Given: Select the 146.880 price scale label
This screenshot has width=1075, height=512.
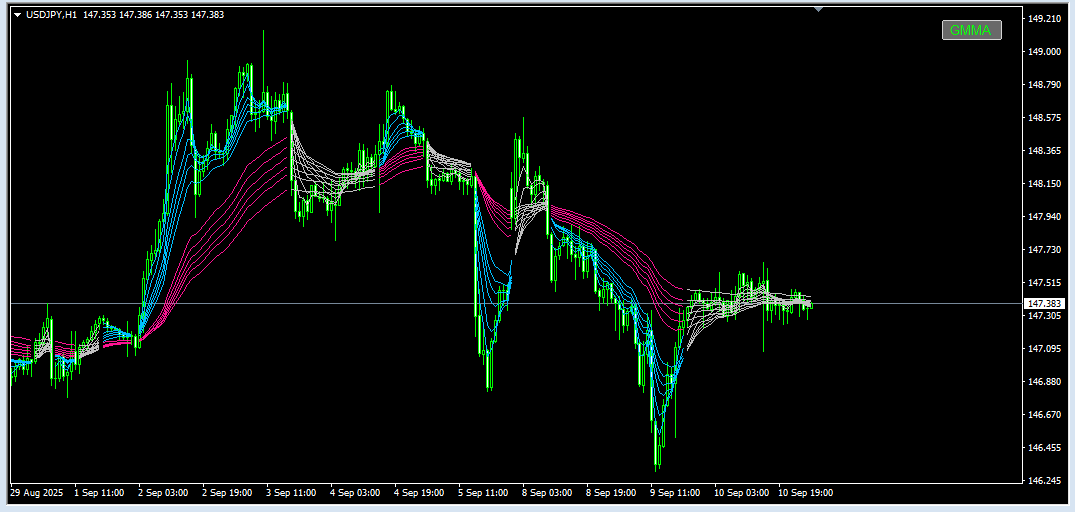Looking at the screenshot, I should tap(1043, 382).
